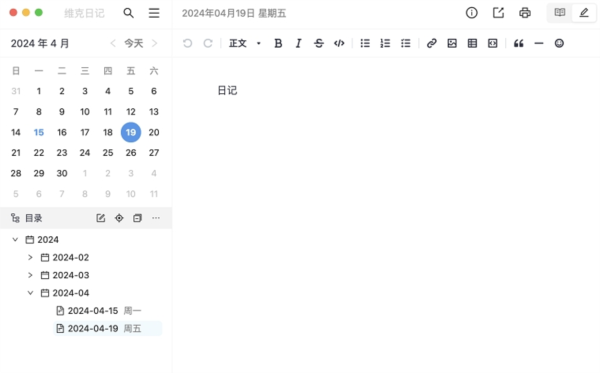Select the 2024-04 tree node

coord(65,293)
